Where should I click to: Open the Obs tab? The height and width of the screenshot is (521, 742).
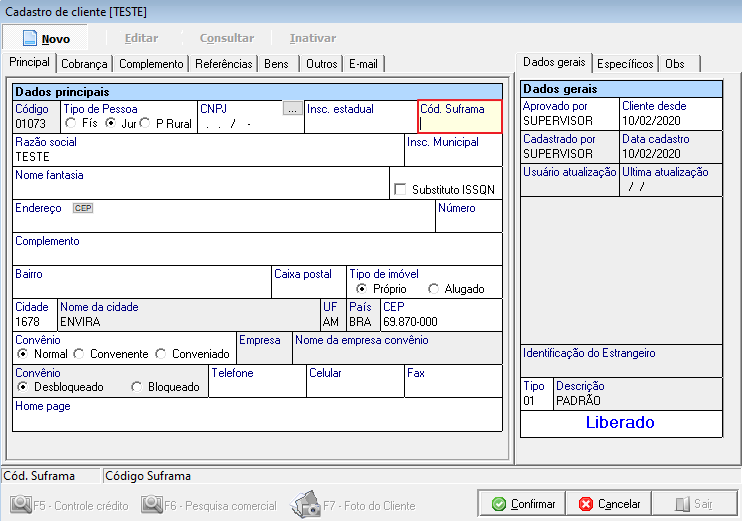click(x=675, y=63)
